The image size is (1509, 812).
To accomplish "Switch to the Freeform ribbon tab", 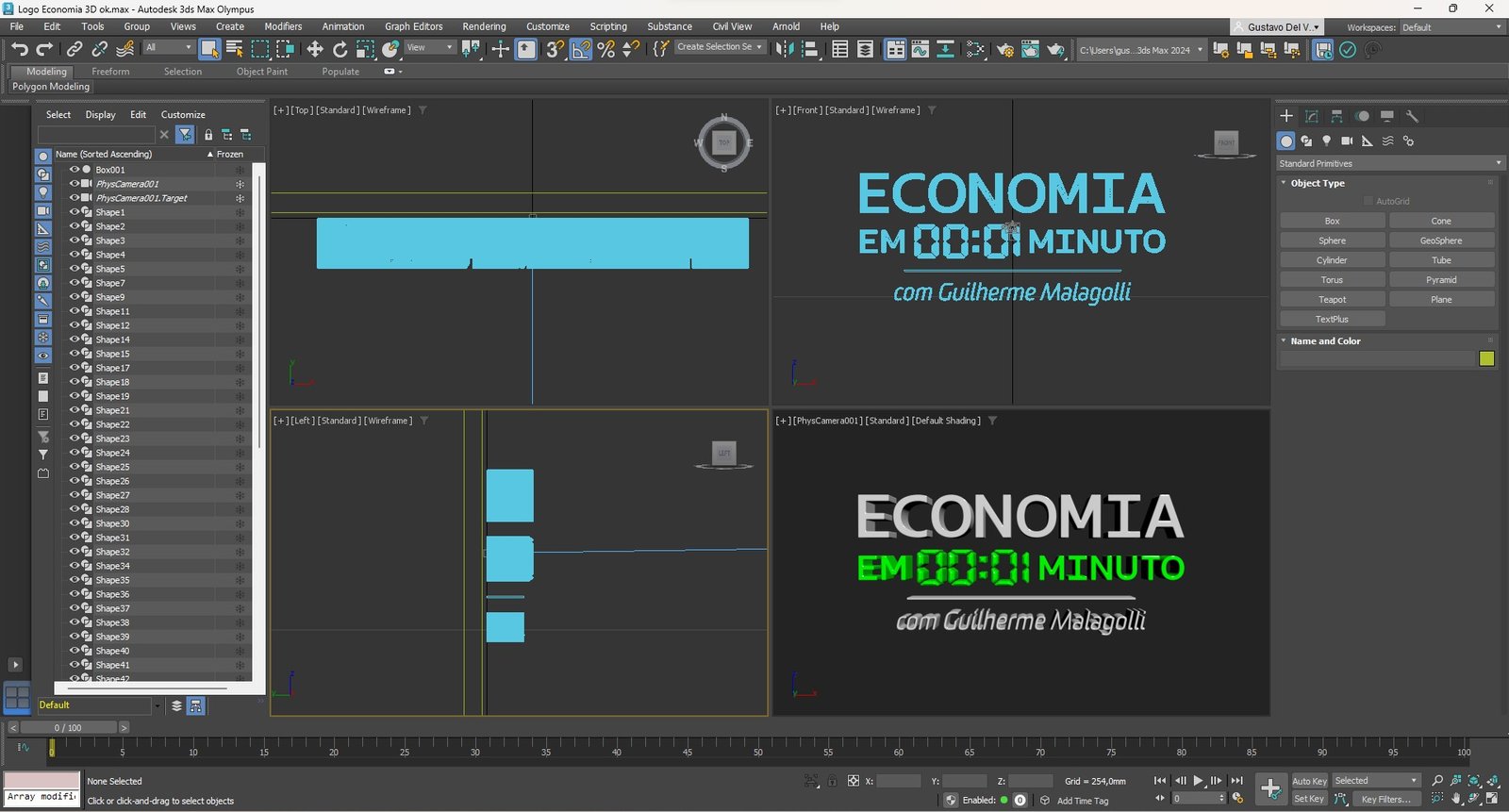I will pos(110,72).
